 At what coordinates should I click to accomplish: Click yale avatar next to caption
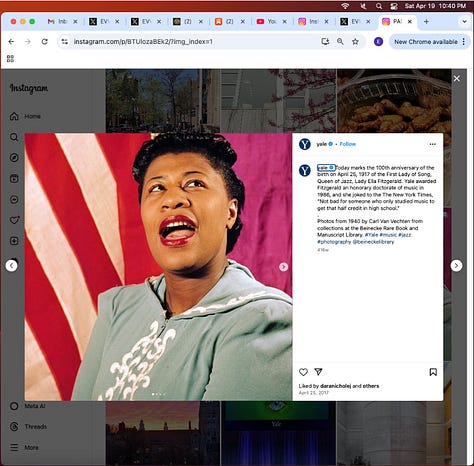(x=305, y=170)
